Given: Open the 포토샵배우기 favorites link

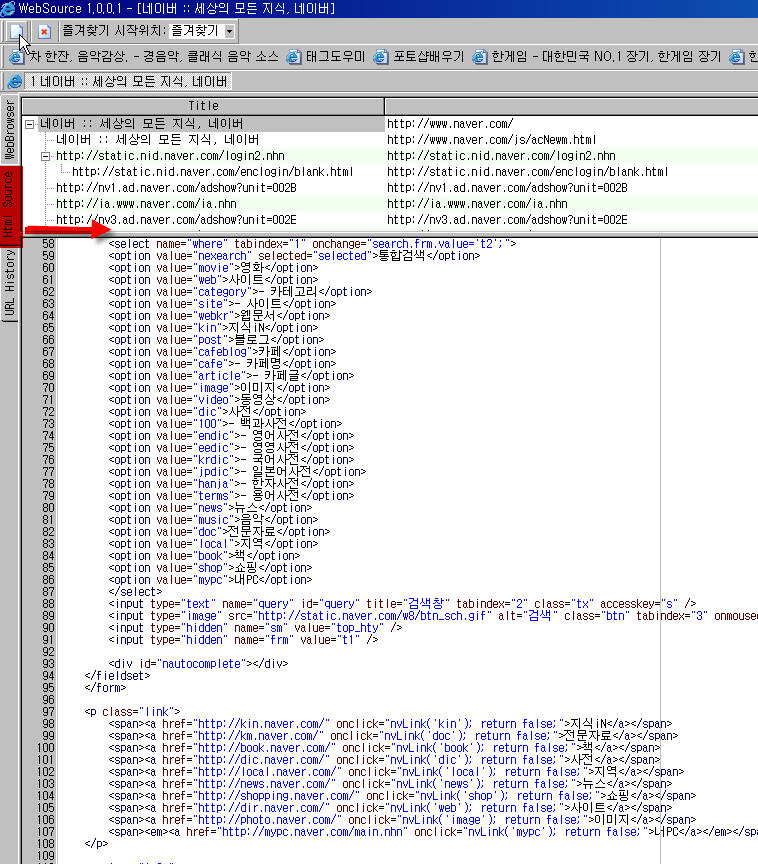Looking at the screenshot, I should (x=429, y=57).
